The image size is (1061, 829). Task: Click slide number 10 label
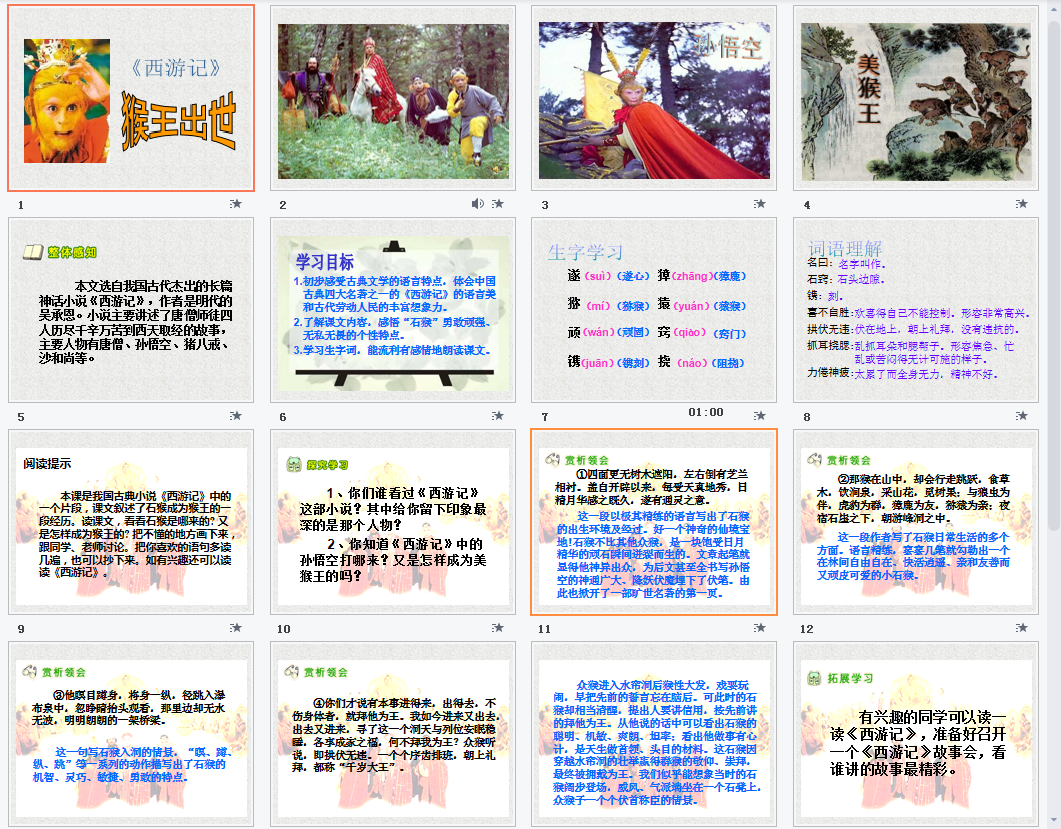(284, 629)
